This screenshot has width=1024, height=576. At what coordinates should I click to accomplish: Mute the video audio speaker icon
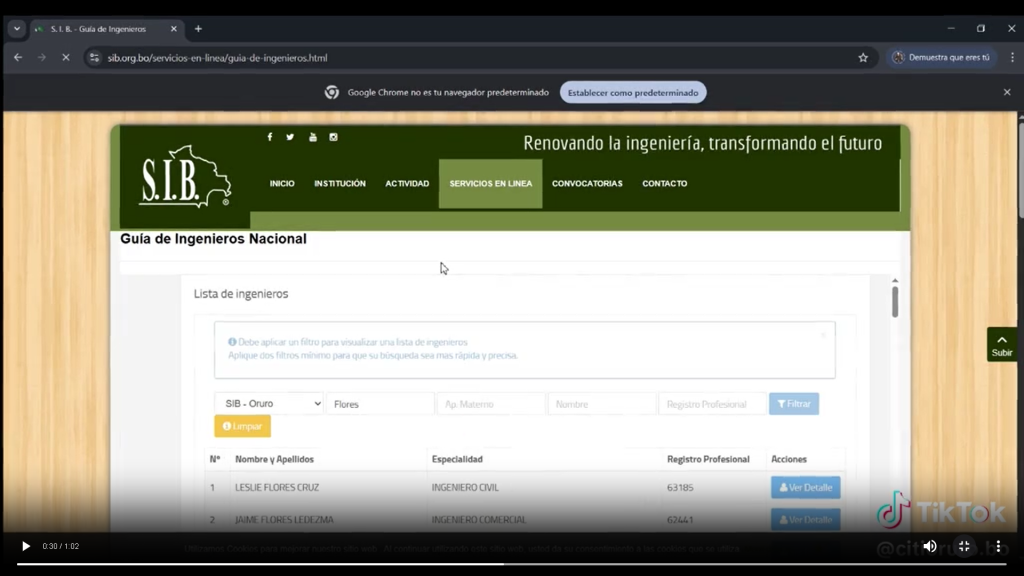tap(930, 546)
